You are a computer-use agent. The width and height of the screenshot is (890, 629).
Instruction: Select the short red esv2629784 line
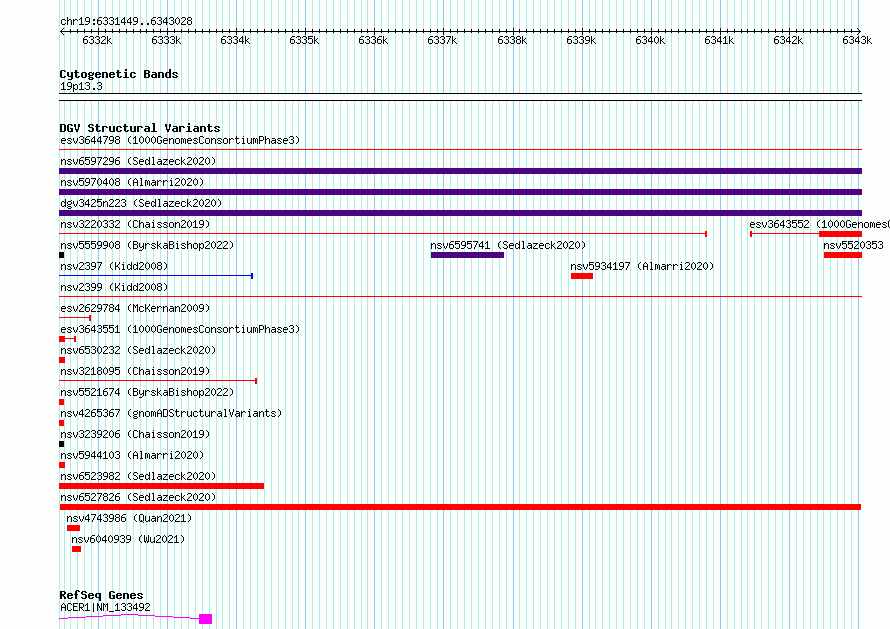[x=75, y=318]
